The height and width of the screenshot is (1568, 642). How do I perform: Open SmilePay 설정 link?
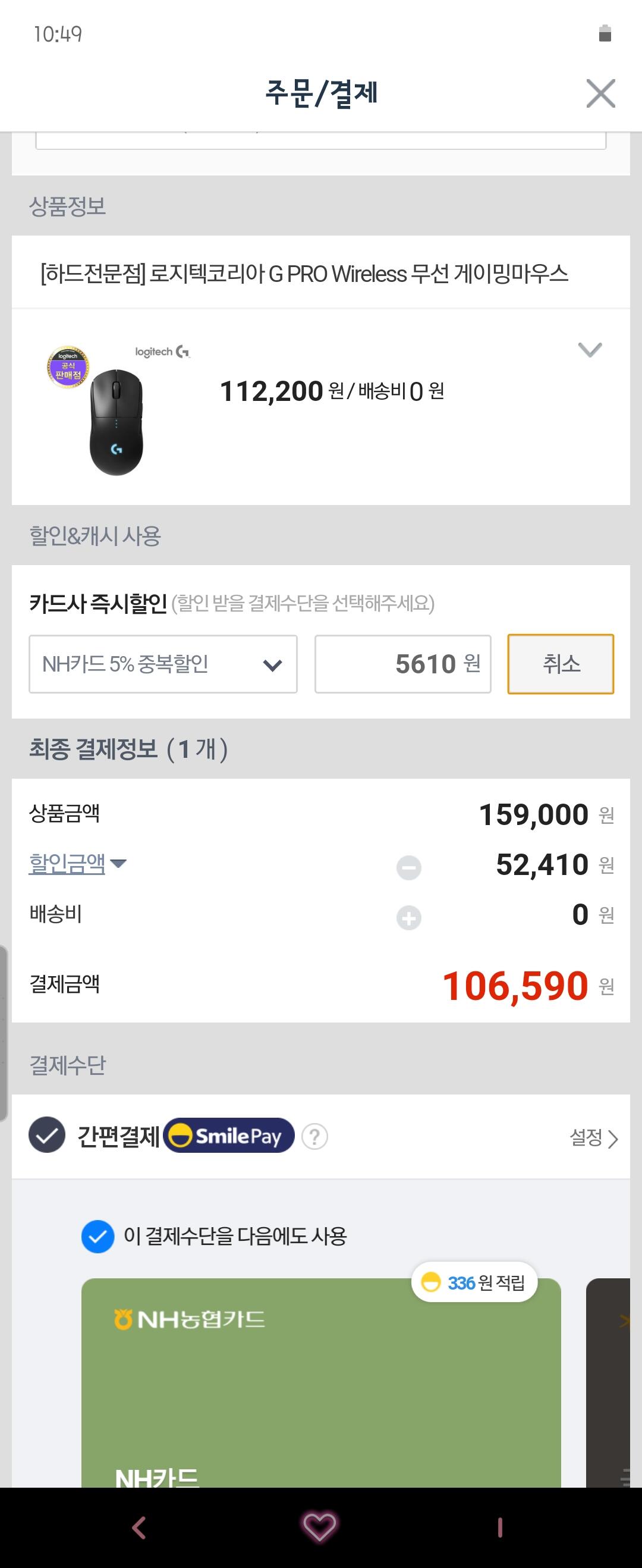593,1137
